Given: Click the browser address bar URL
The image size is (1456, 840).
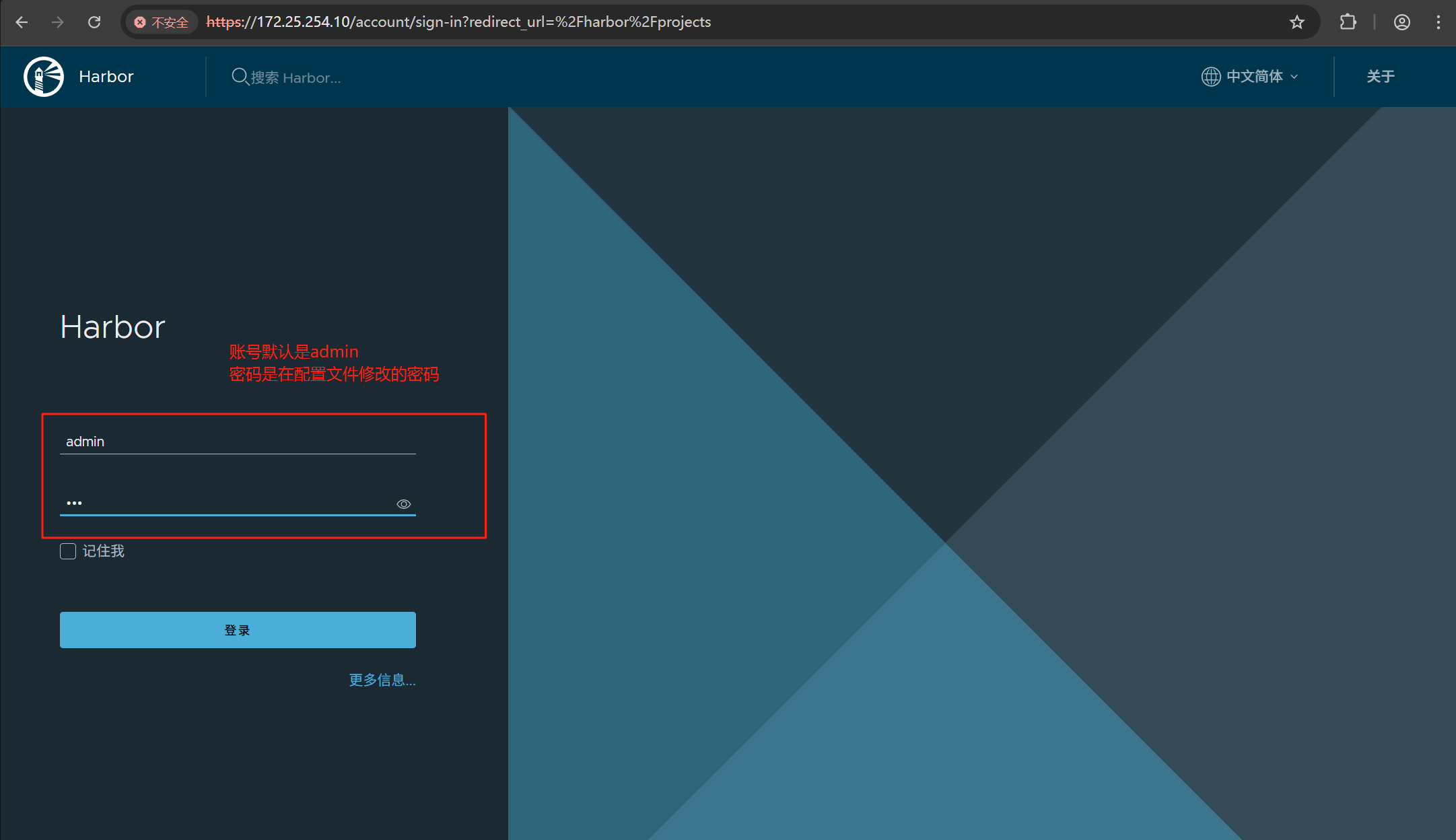Looking at the screenshot, I should [x=458, y=22].
